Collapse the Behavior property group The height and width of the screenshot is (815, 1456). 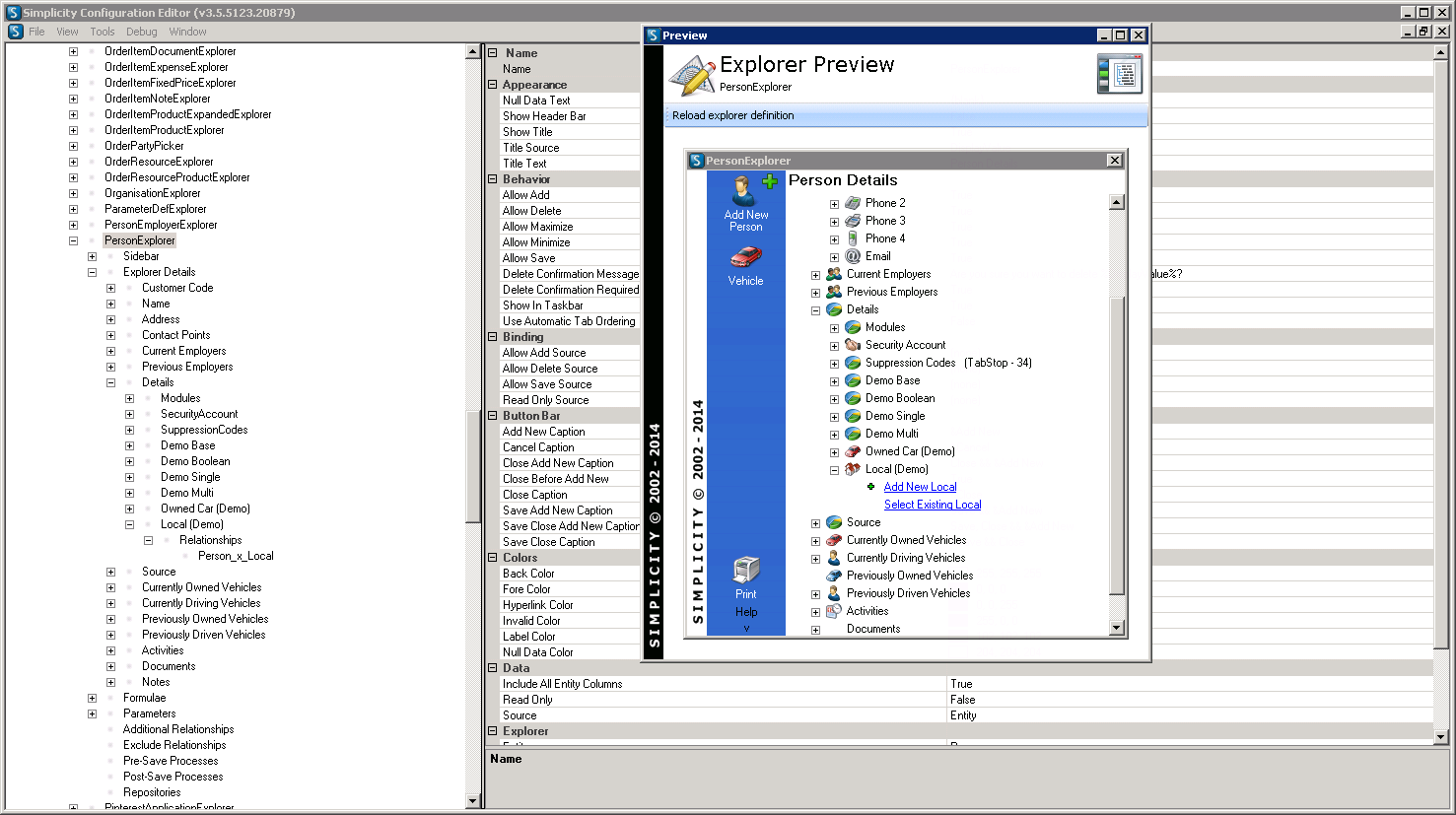click(x=492, y=179)
